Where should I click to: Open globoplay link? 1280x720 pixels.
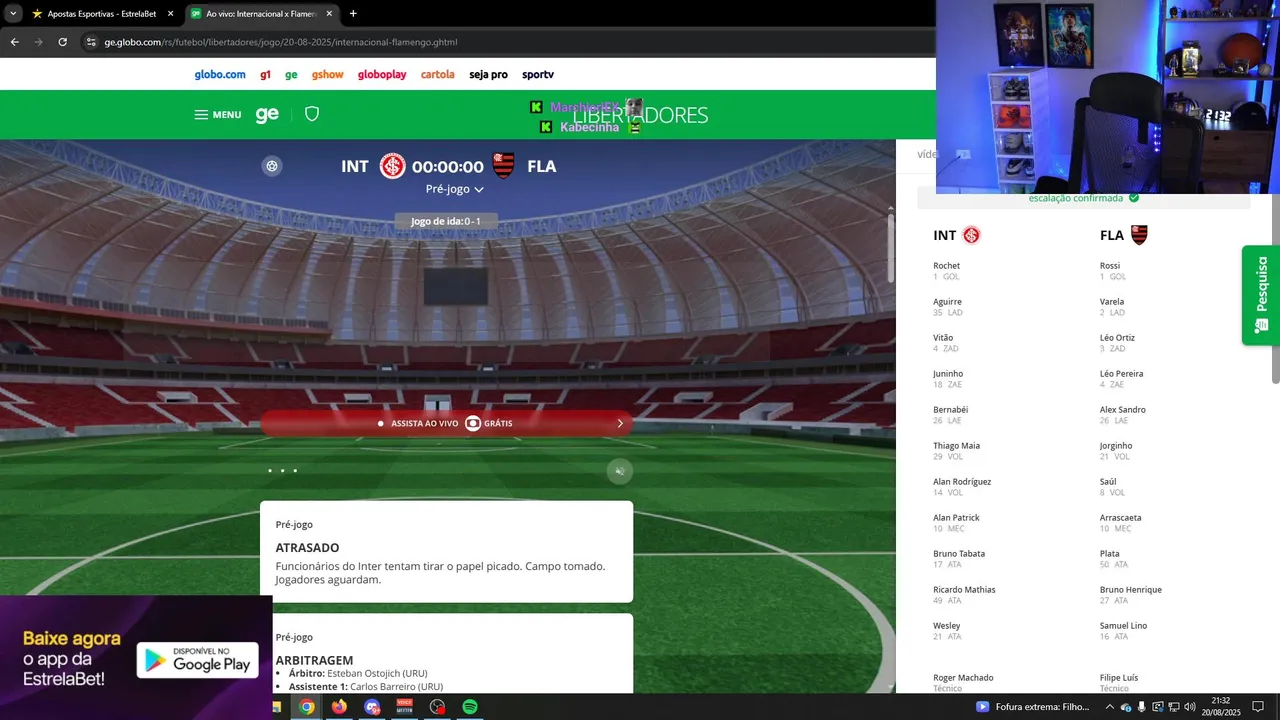click(x=382, y=75)
